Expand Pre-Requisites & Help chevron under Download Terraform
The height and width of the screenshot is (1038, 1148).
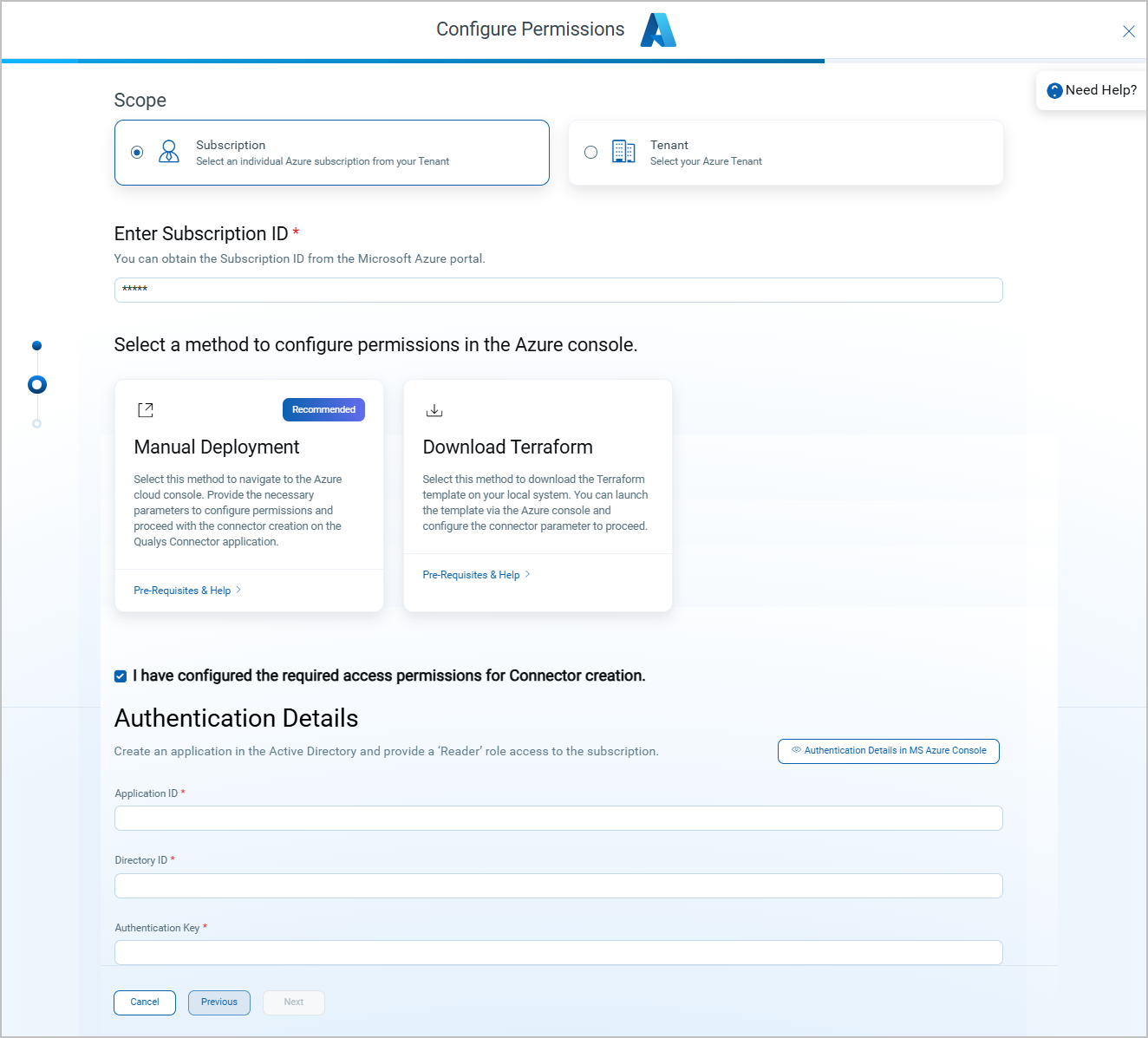coord(527,574)
